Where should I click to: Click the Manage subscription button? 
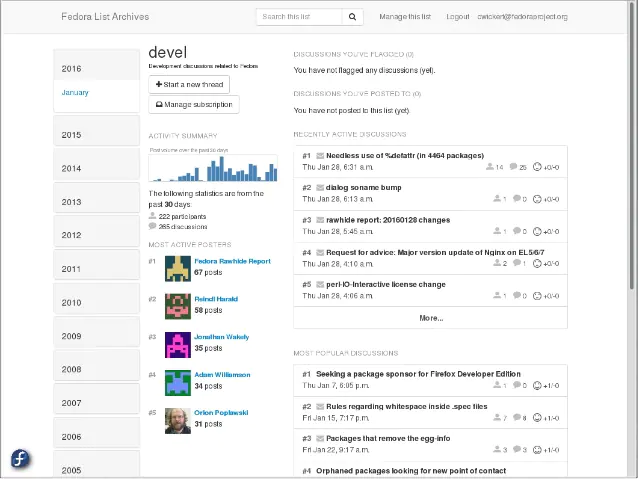point(194,105)
